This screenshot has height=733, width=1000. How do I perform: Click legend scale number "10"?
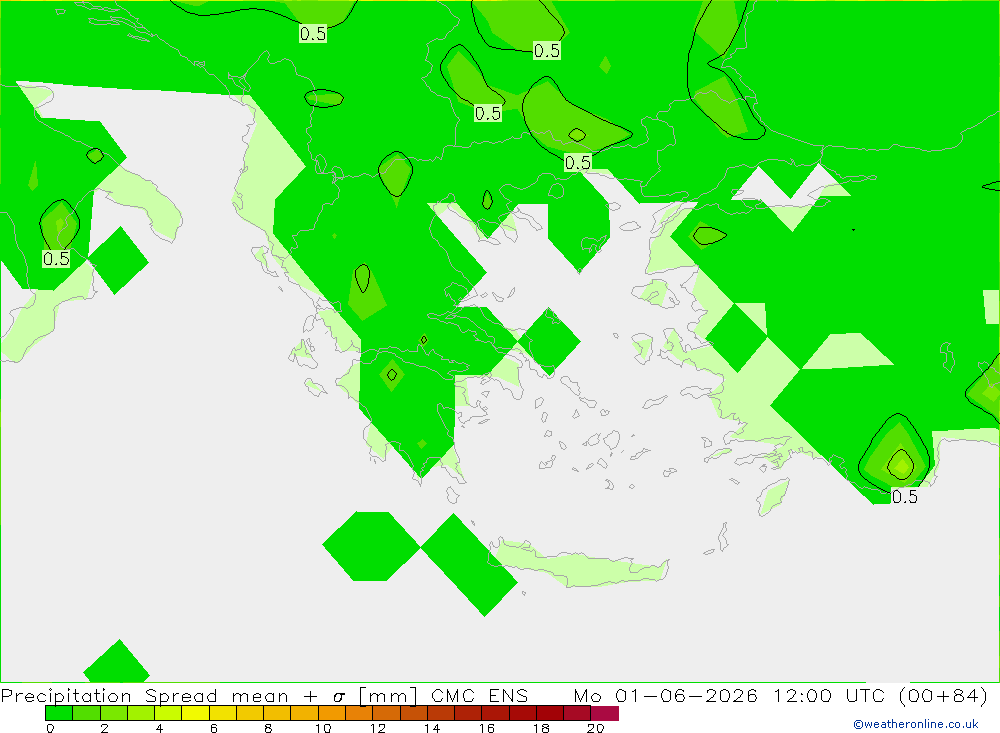pos(323,728)
